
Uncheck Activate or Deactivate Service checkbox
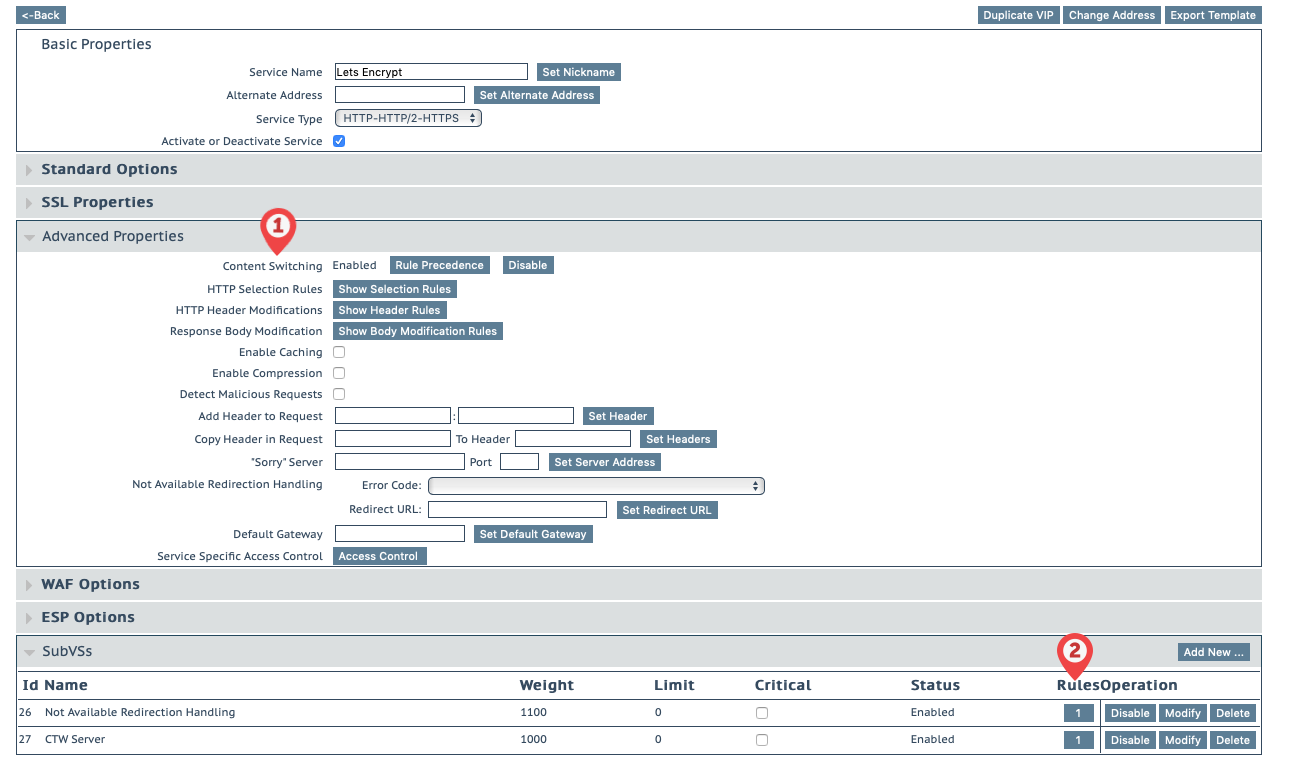click(x=339, y=141)
